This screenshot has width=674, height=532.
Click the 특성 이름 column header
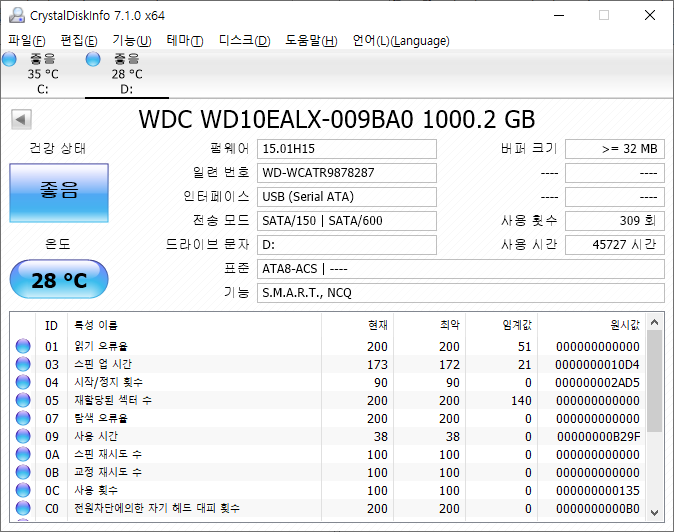194,326
